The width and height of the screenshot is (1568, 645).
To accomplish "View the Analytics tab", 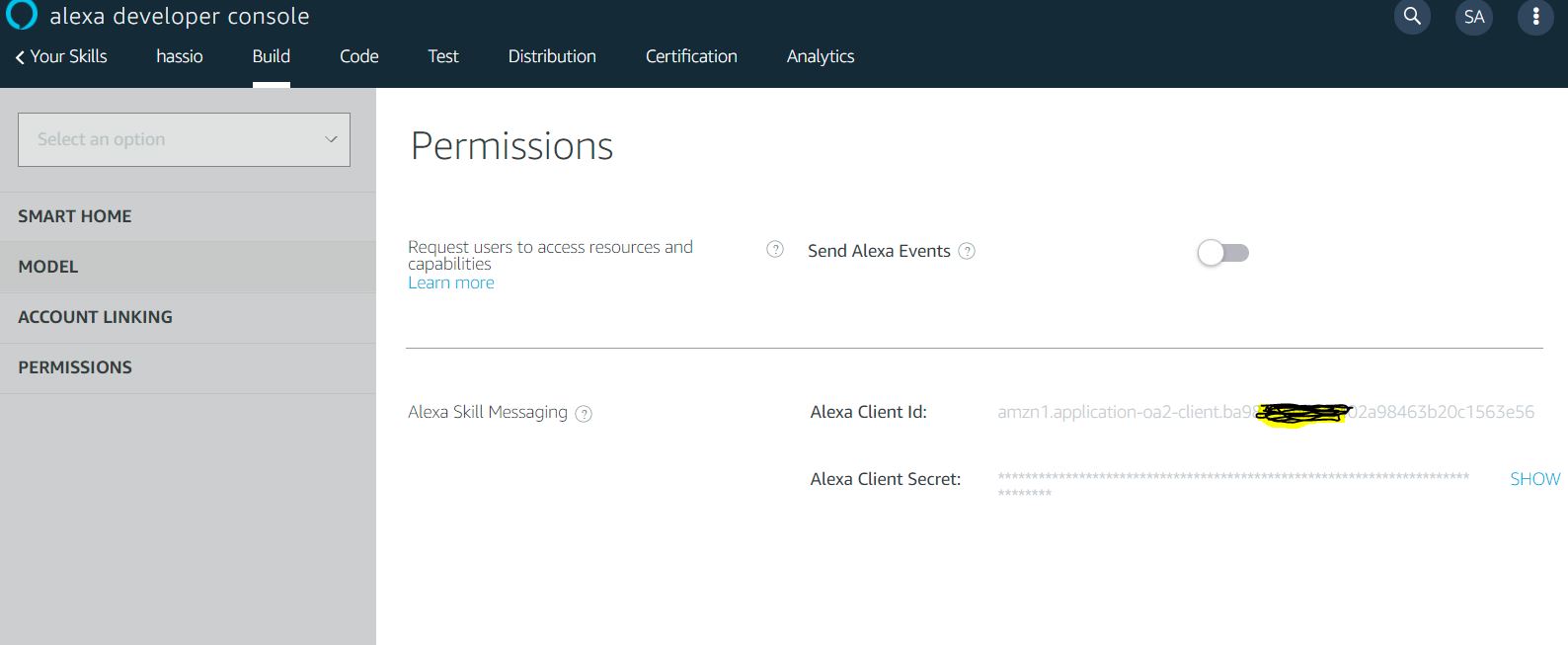I will [x=821, y=56].
